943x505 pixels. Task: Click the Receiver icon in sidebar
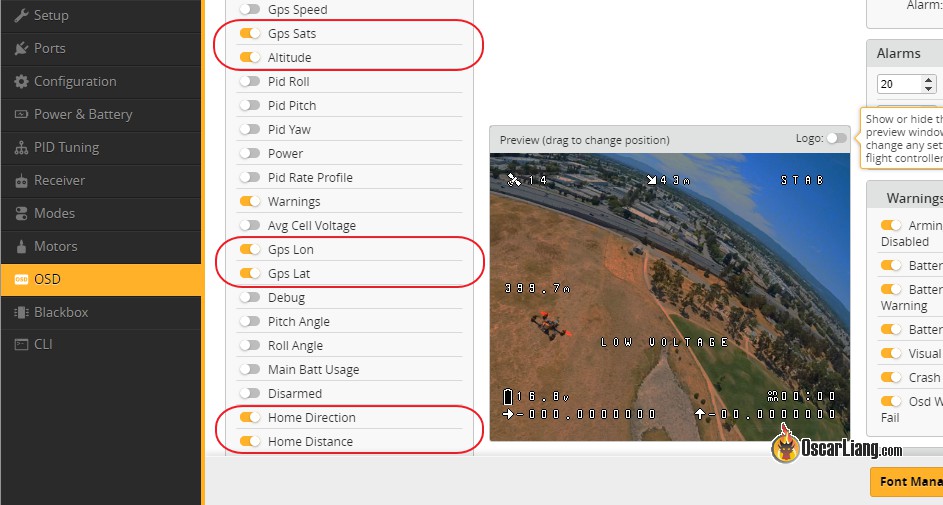pos(22,180)
